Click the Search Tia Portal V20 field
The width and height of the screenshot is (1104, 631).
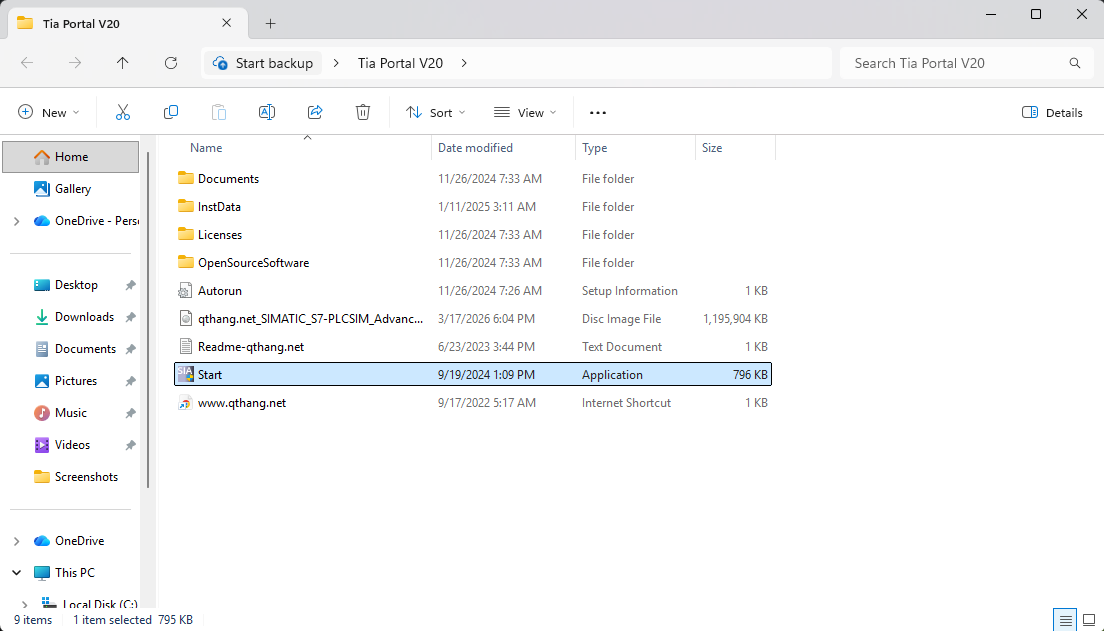(955, 63)
